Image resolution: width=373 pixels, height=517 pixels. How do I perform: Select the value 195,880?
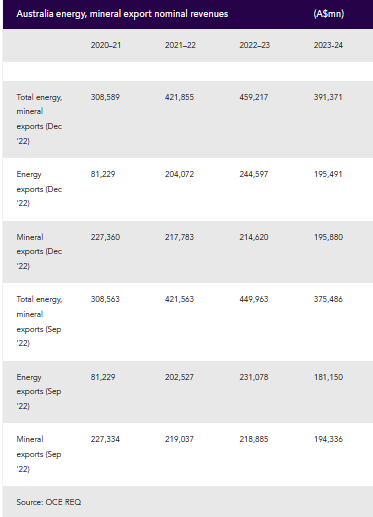coord(328,237)
